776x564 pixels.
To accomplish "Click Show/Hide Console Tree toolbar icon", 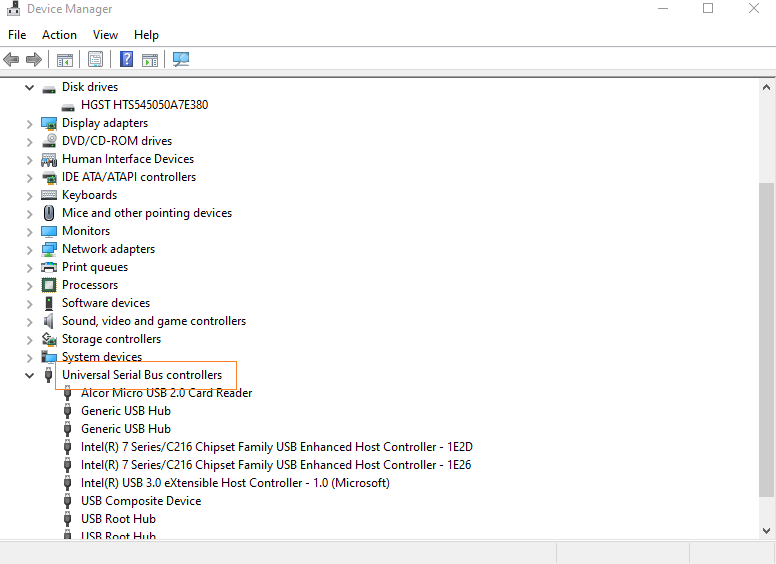I will tap(65, 60).
